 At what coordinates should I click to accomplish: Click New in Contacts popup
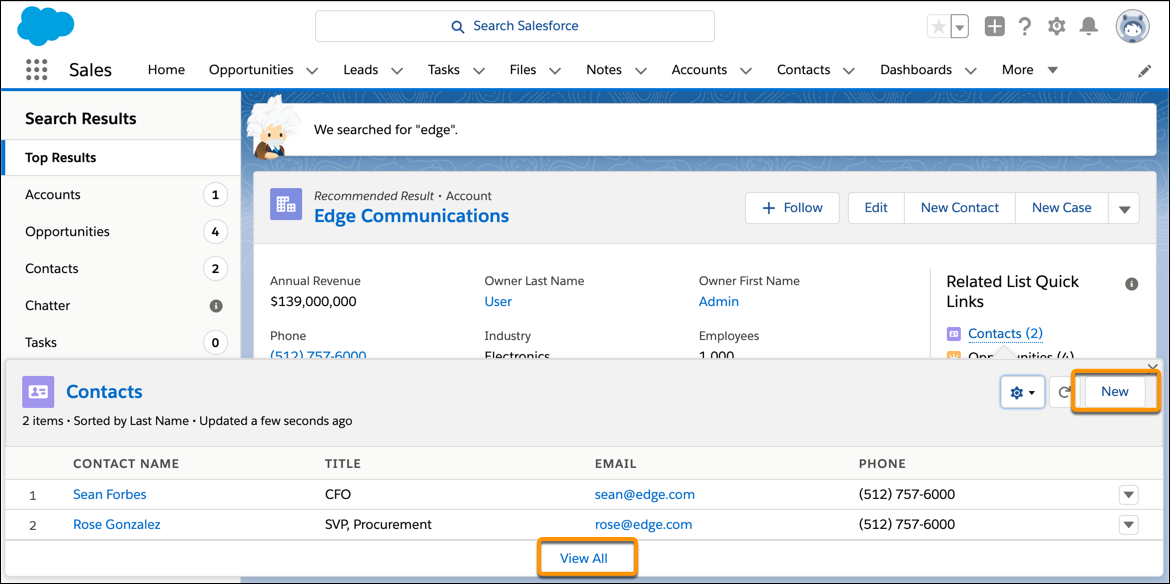1115,392
